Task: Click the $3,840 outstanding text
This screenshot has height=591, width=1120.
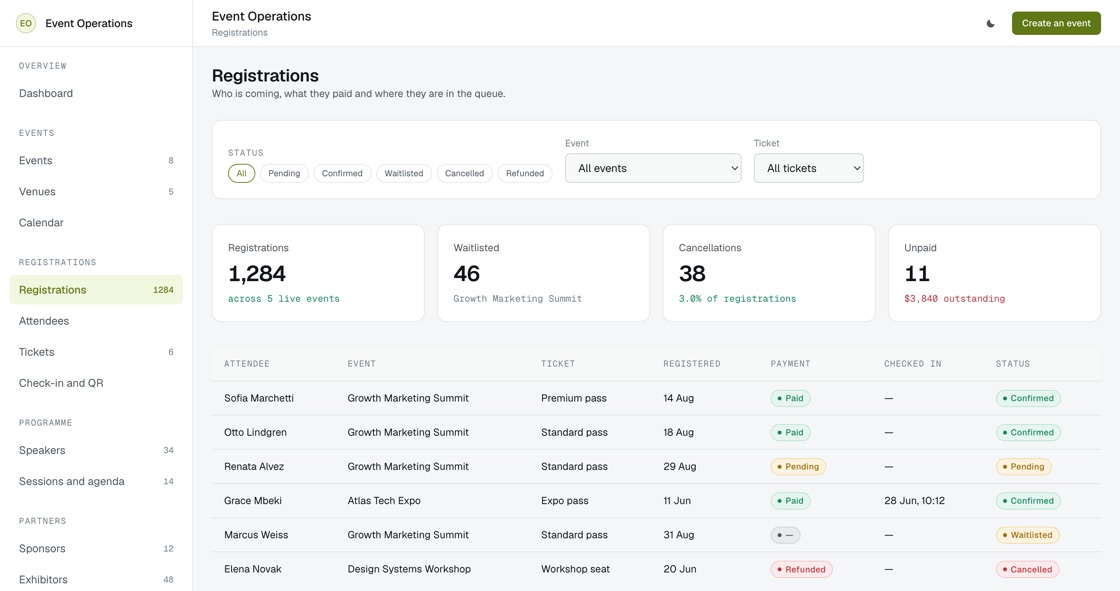Action: tap(954, 299)
